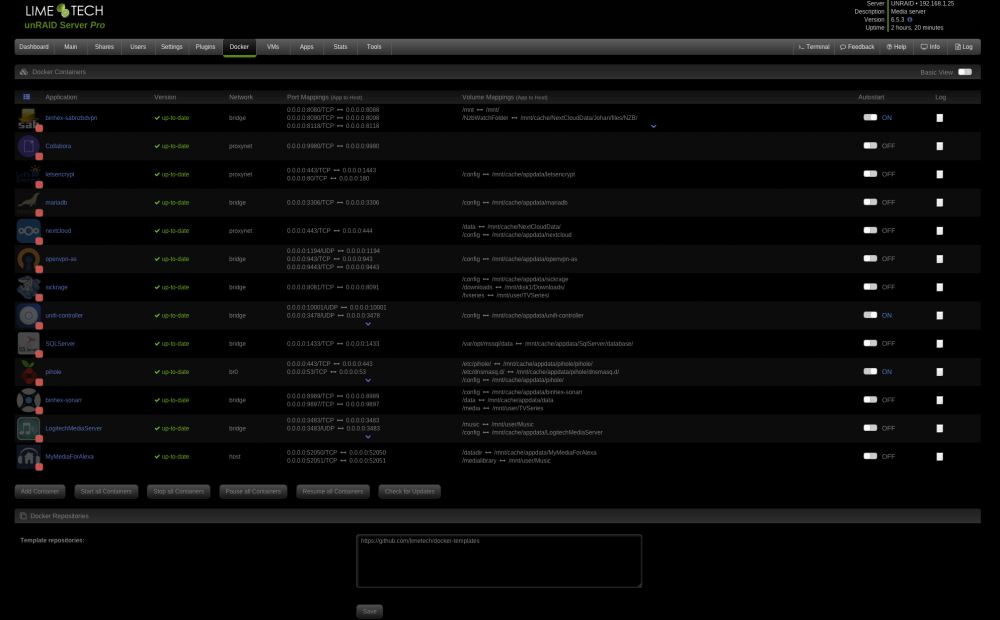Open log icon for letsencrypt row

(x=939, y=174)
